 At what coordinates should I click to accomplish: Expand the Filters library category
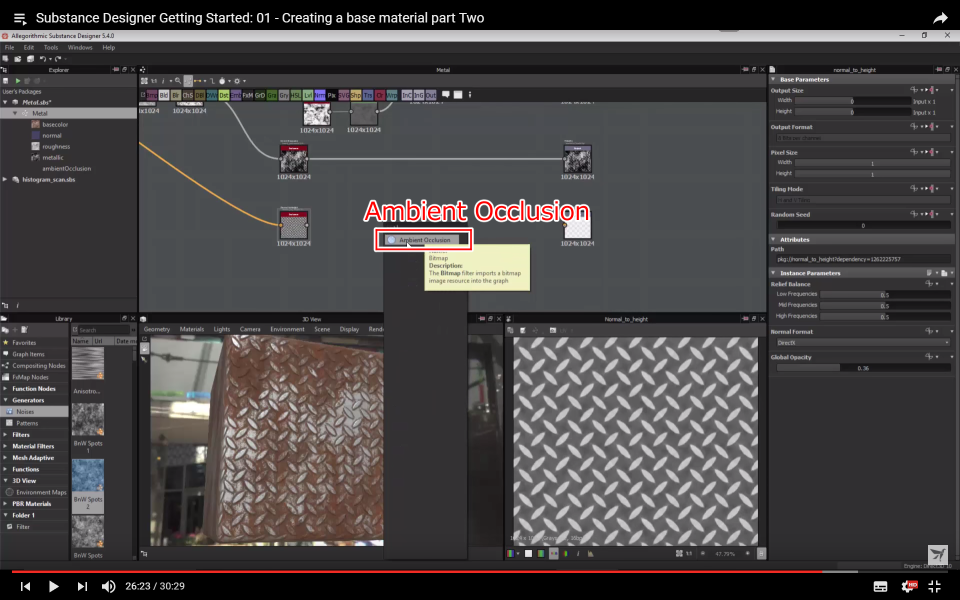tap(6, 435)
